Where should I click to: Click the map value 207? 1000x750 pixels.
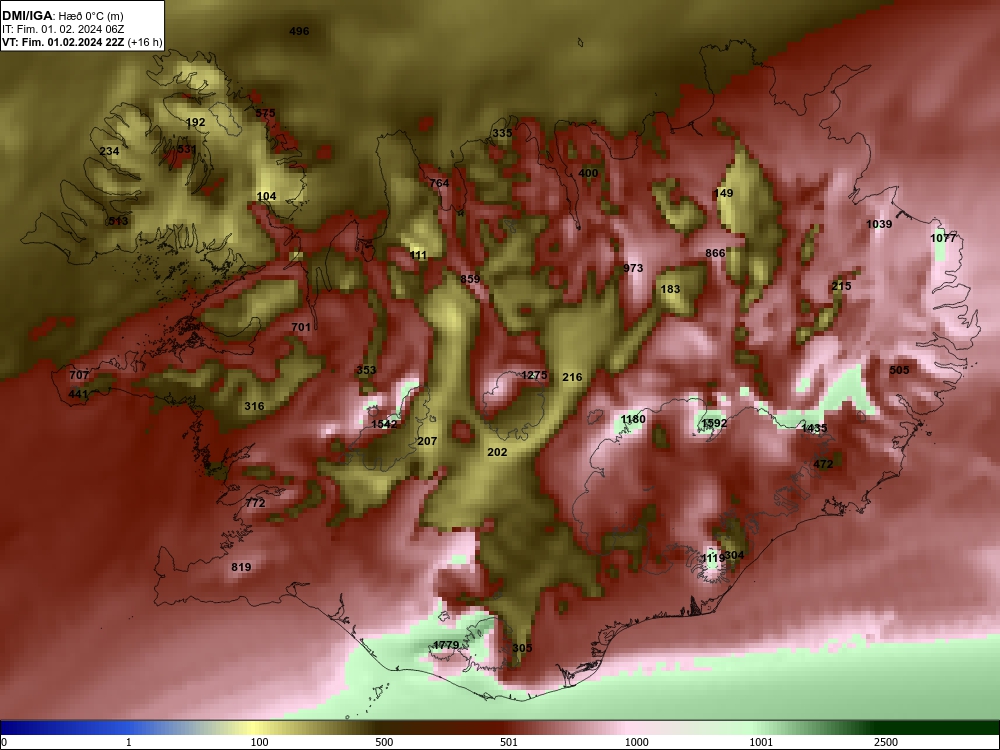click(x=427, y=441)
